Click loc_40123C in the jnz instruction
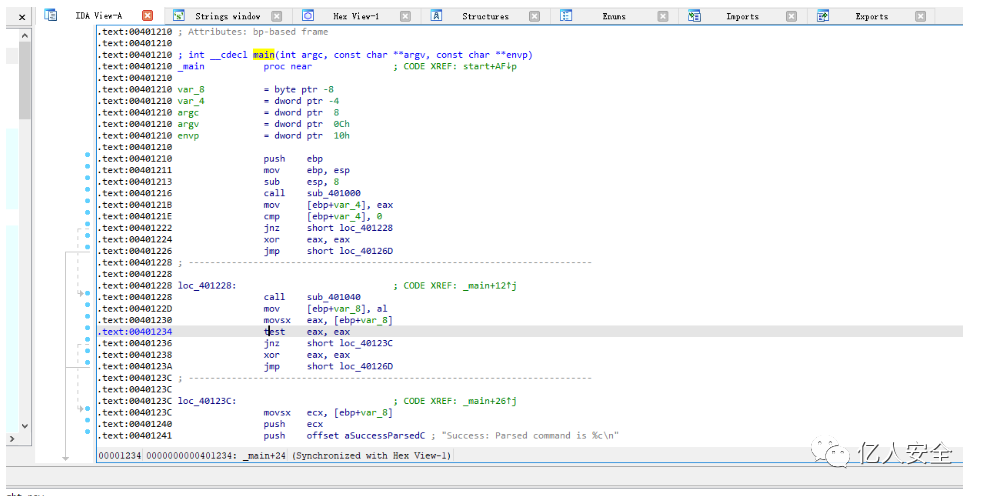Image resolution: width=984 pixels, height=496 pixels. click(366, 343)
